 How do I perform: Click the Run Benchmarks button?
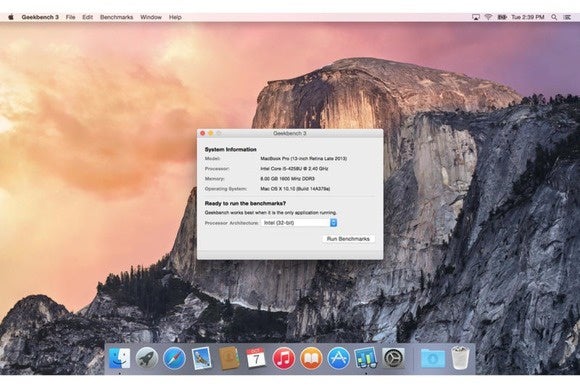click(x=348, y=239)
